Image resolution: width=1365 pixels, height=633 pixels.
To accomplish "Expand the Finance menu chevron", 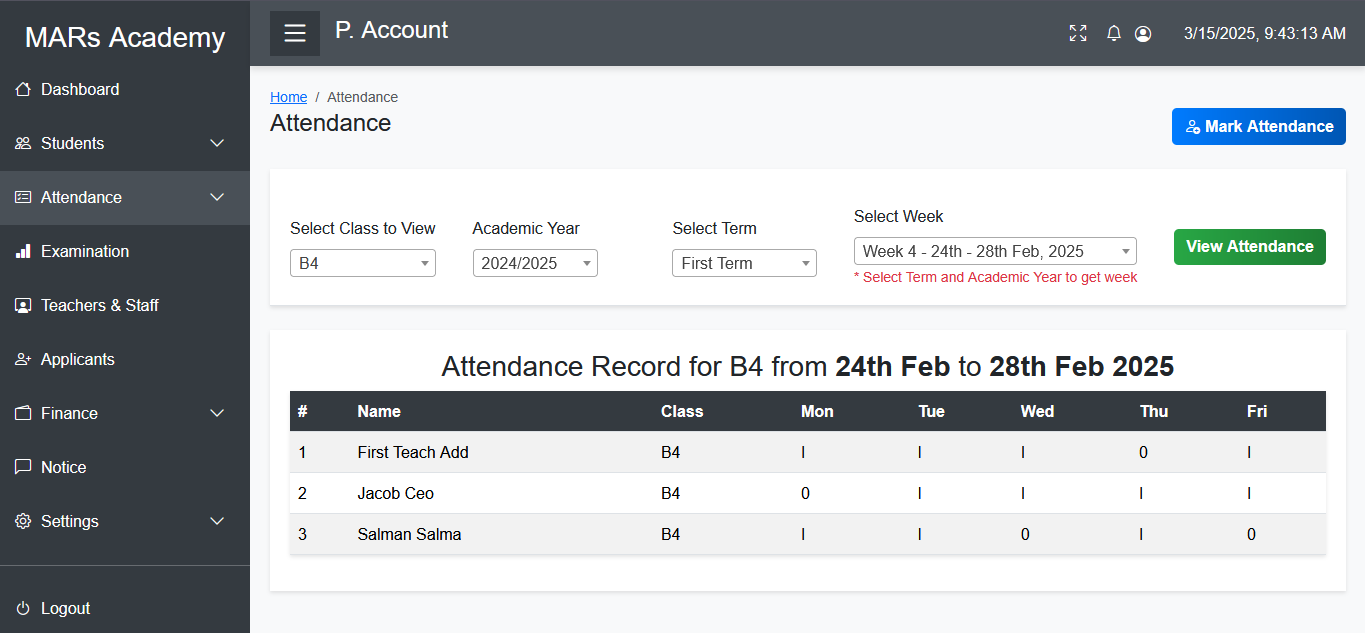I will [x=217, y=413].
